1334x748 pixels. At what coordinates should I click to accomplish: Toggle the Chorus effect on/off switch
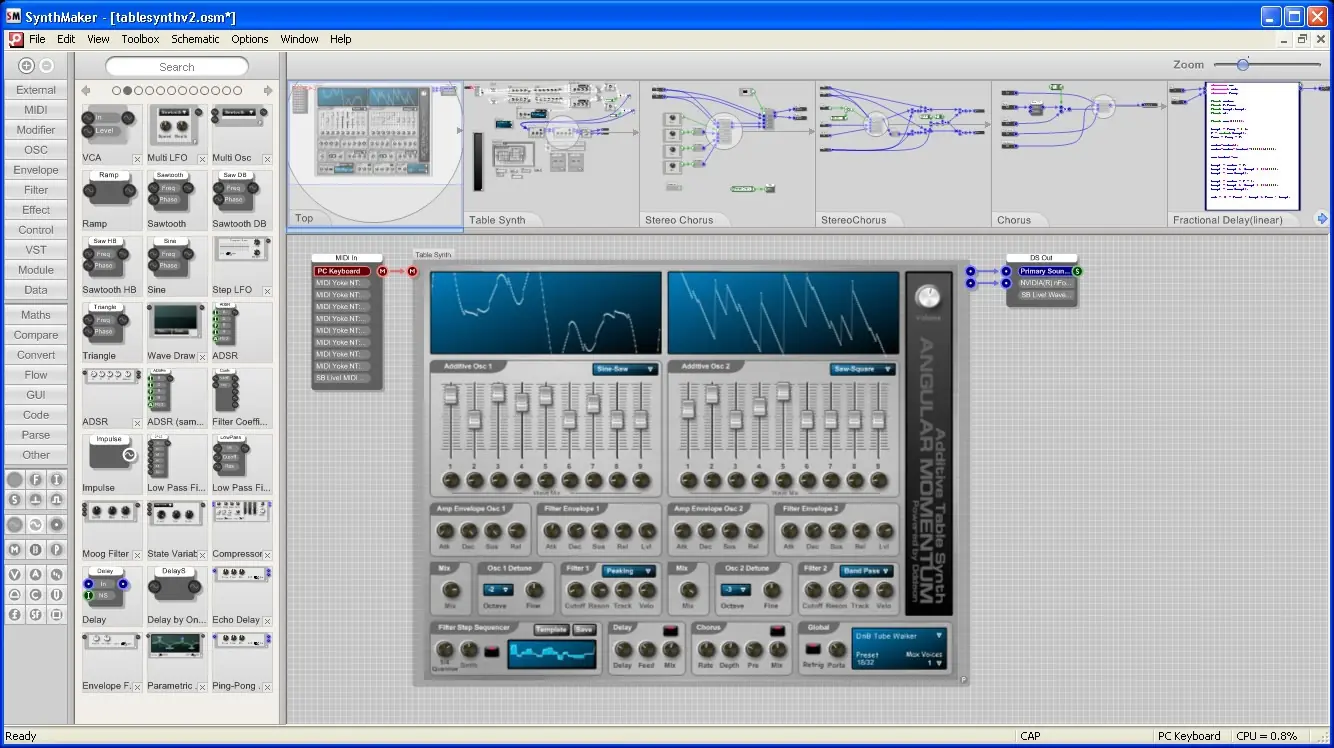coord(777,630)
